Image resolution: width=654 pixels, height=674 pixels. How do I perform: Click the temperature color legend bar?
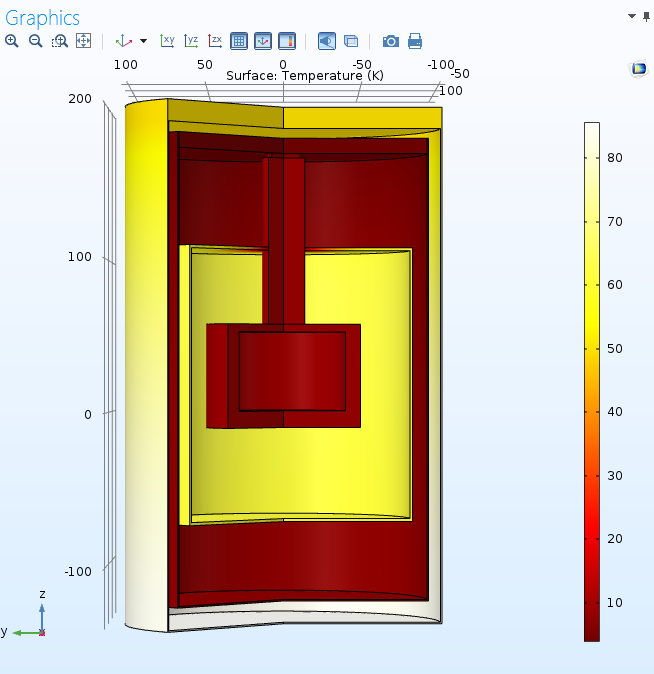(x=592, y=380)
